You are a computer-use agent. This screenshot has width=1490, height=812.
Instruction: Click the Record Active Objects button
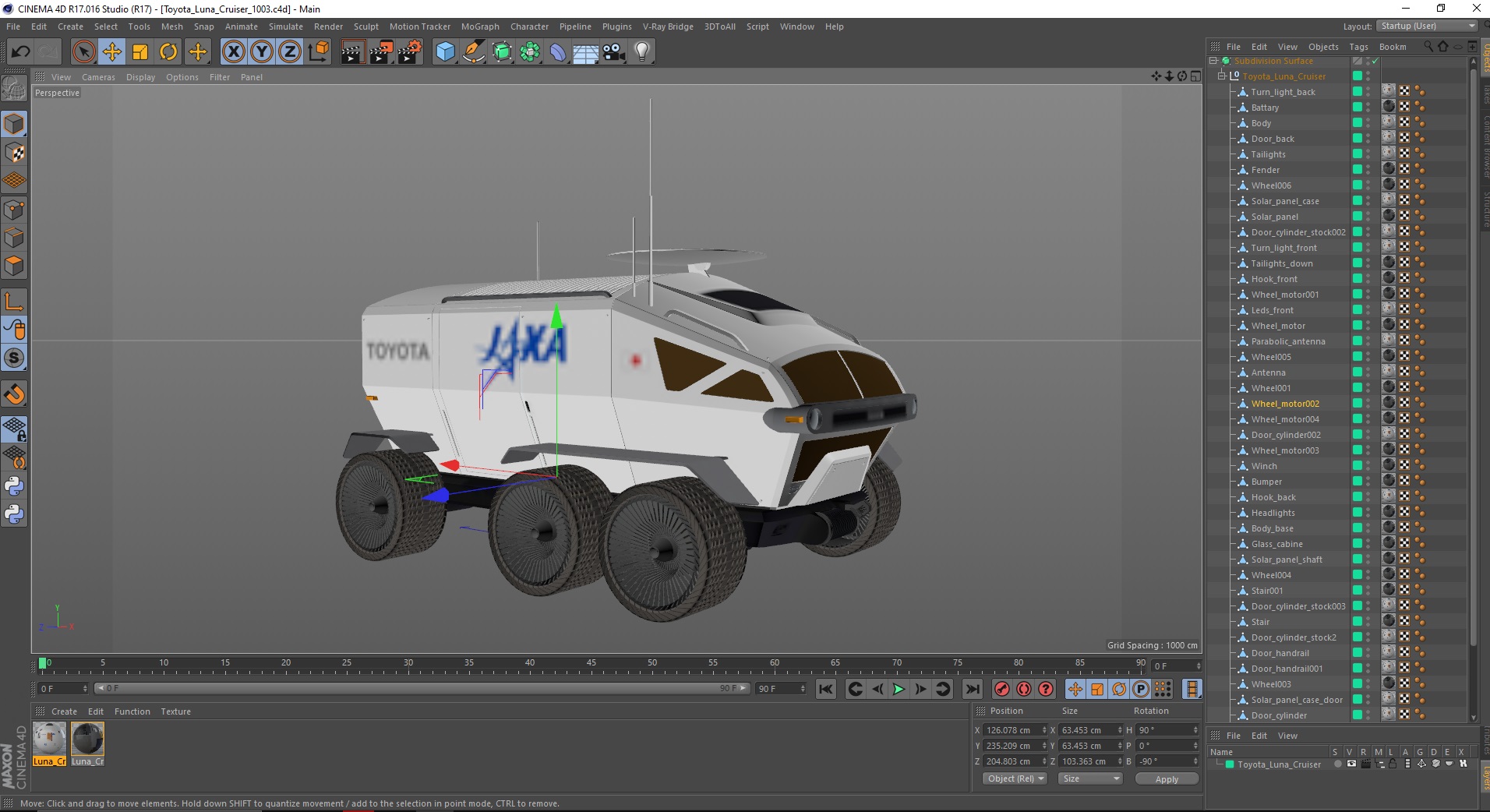[x=1002, y=689]
